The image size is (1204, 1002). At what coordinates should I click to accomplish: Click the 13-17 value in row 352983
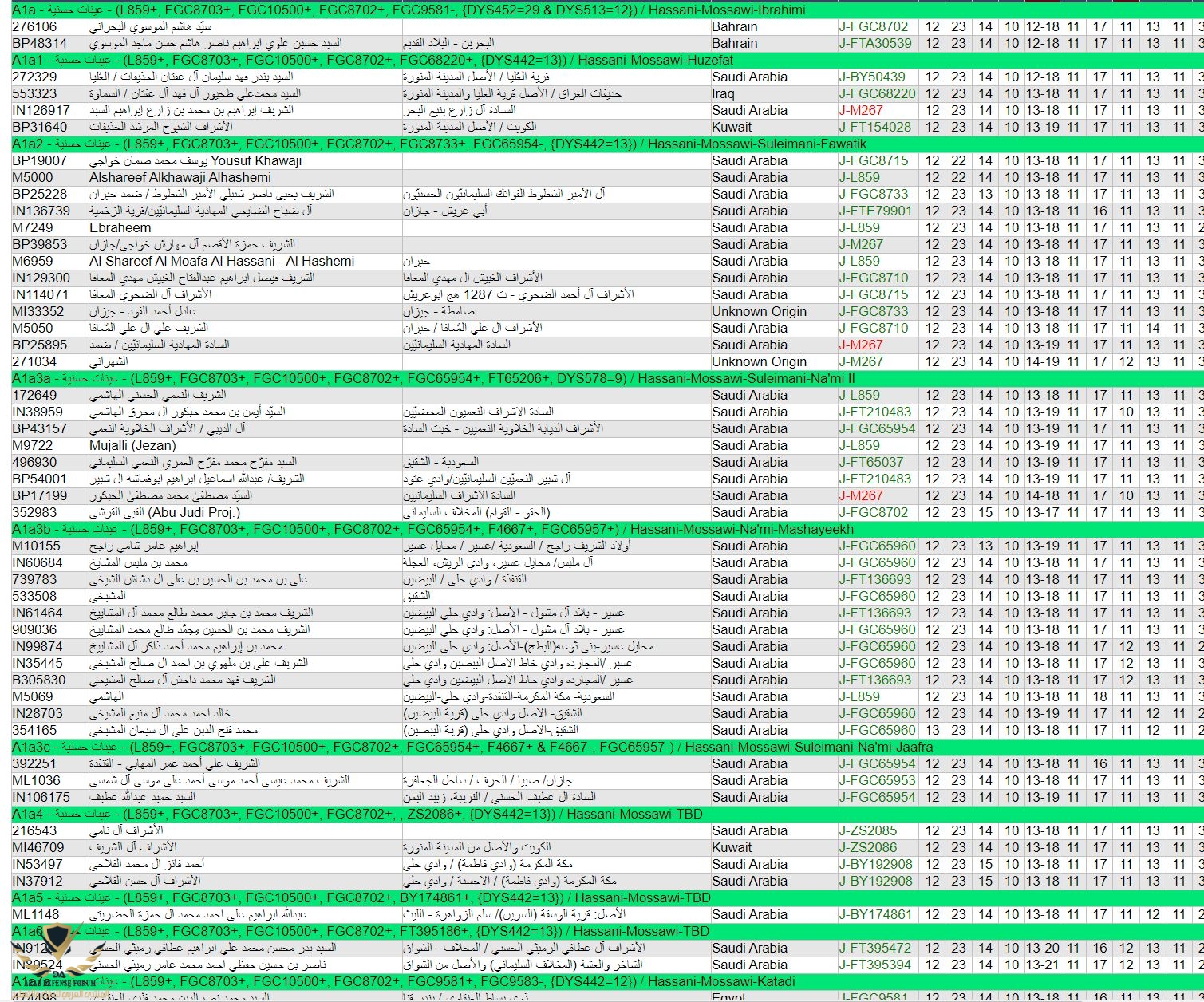tap(1043, 513)
